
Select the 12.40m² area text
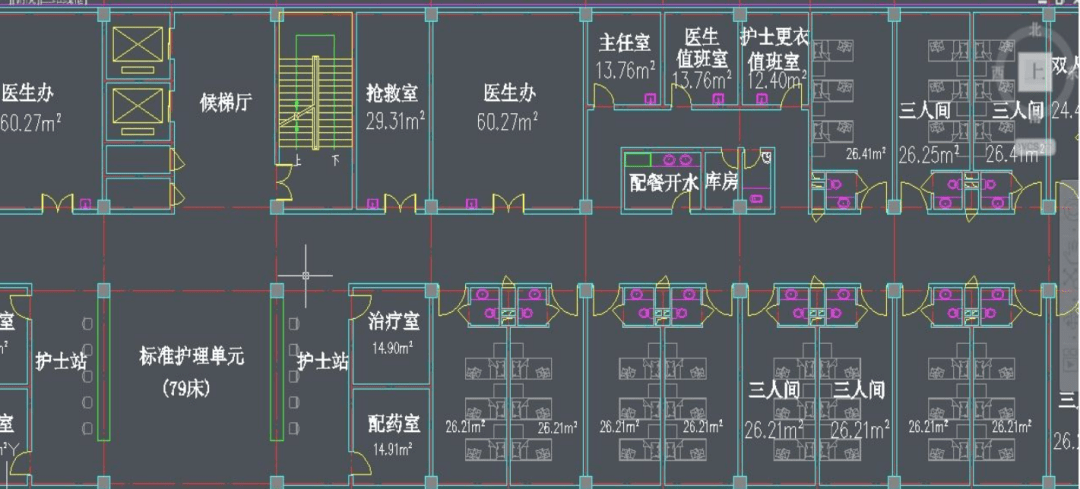coord(777,80)
